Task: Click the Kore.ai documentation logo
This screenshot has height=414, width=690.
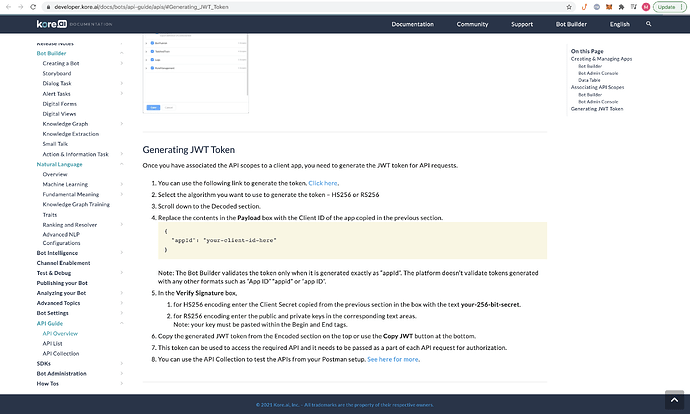Action: click(58, 23)
